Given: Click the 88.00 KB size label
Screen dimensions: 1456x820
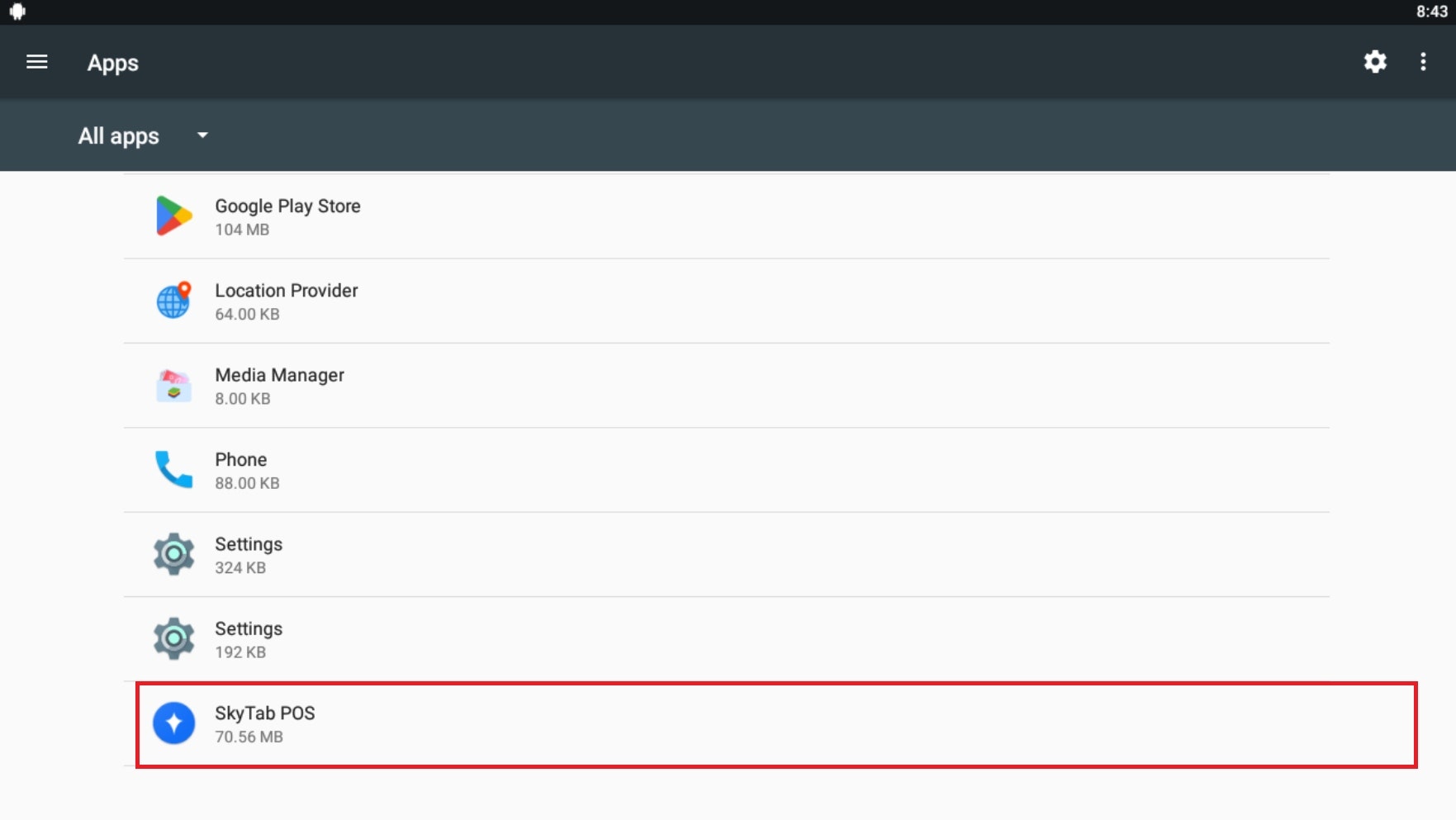Looking at the screenshot, I should (247, 483).
